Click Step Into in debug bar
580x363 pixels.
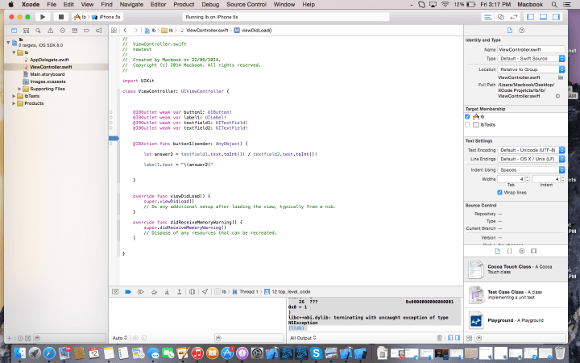click(167, 292)
